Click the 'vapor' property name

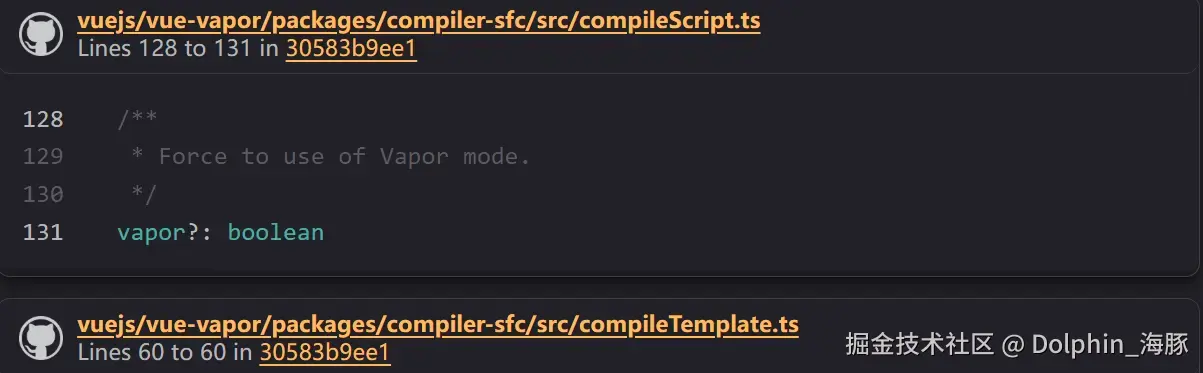click(151, 233)
